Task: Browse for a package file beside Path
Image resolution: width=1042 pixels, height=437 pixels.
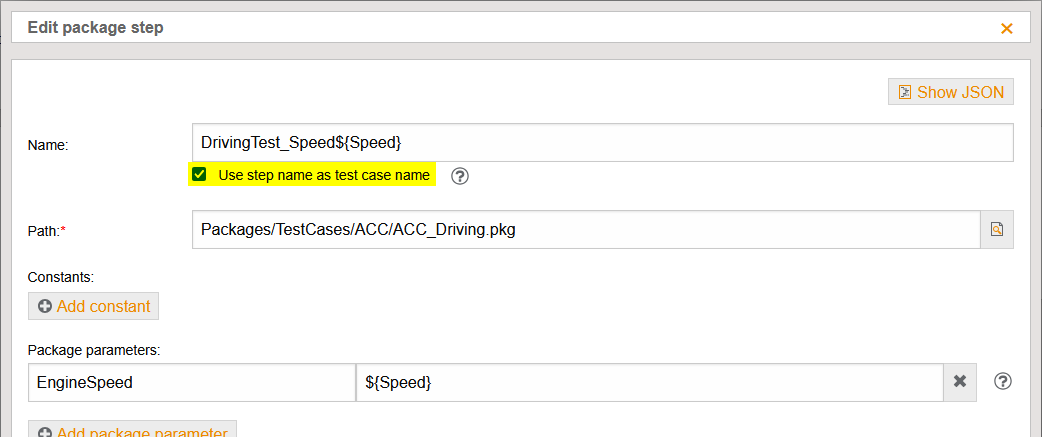Action: 997,230
